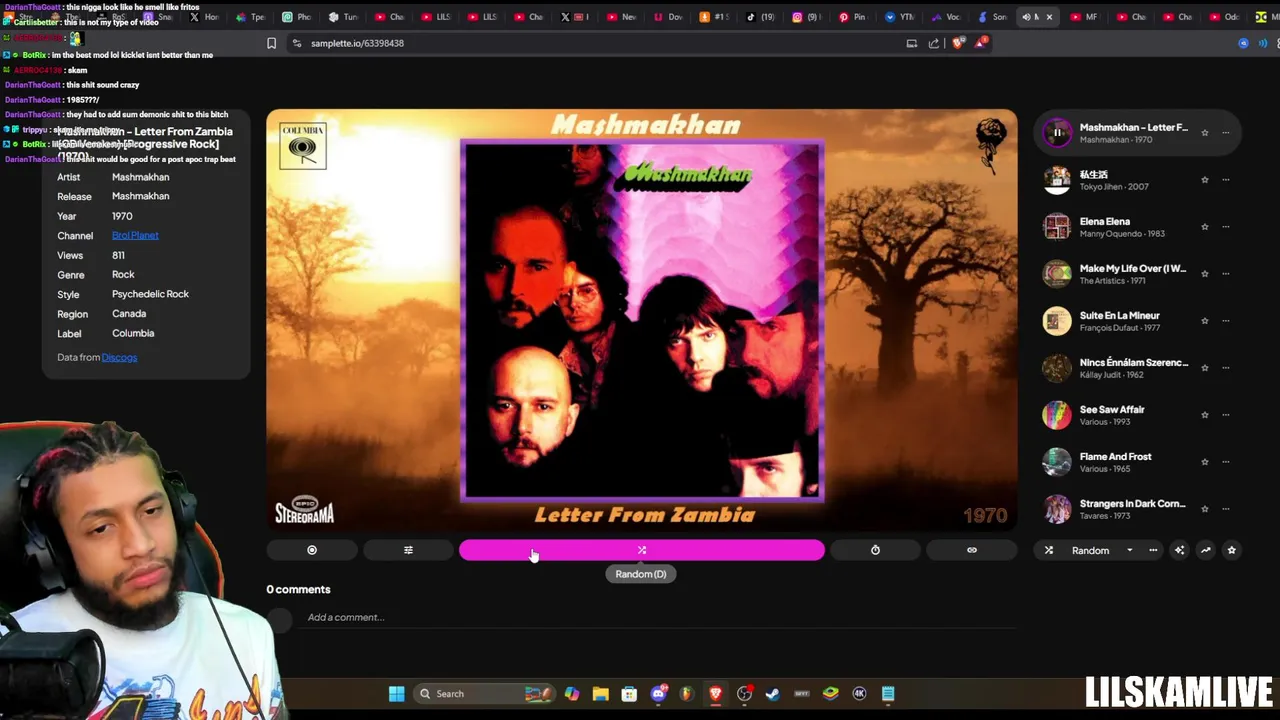Copy the link with the chain icon button

(x=972, y=550)
